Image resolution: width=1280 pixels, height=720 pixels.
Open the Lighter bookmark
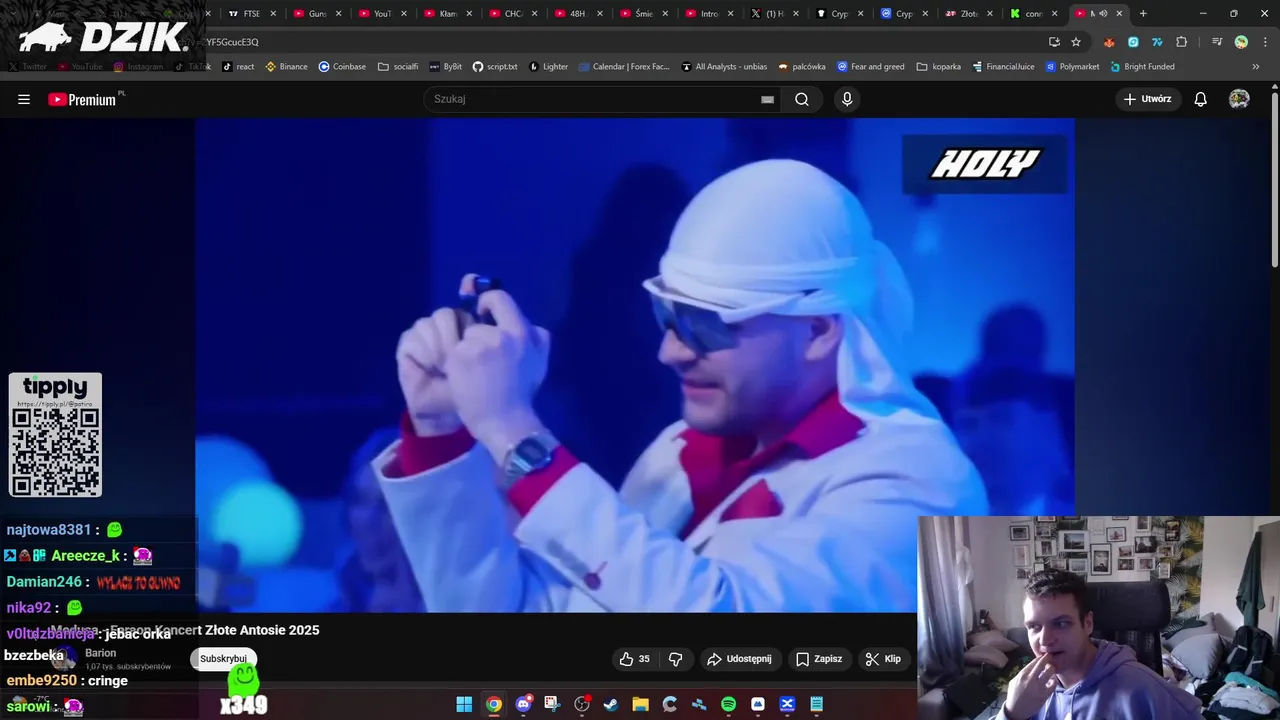point(548,67)
